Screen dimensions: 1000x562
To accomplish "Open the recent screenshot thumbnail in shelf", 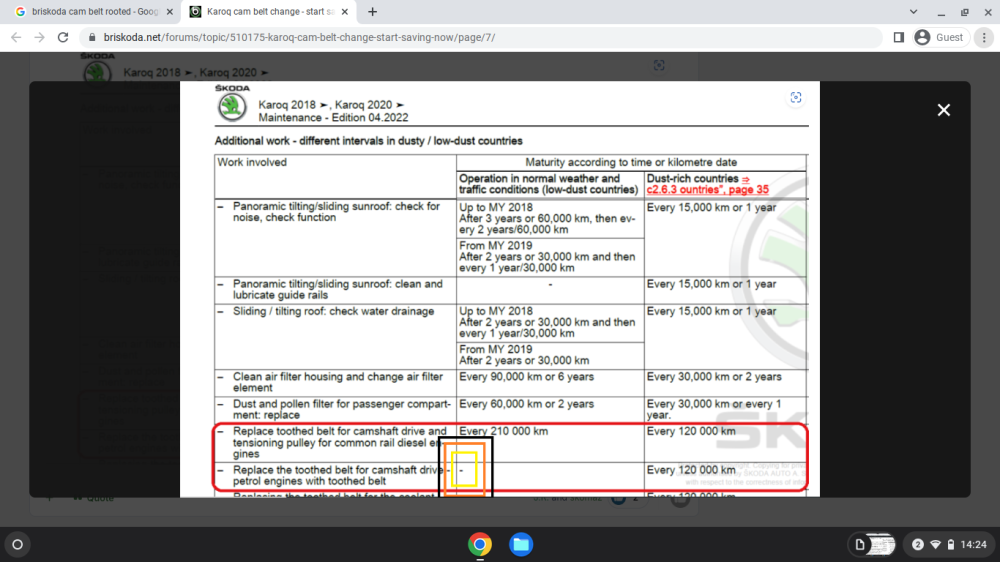I will 882,544.
